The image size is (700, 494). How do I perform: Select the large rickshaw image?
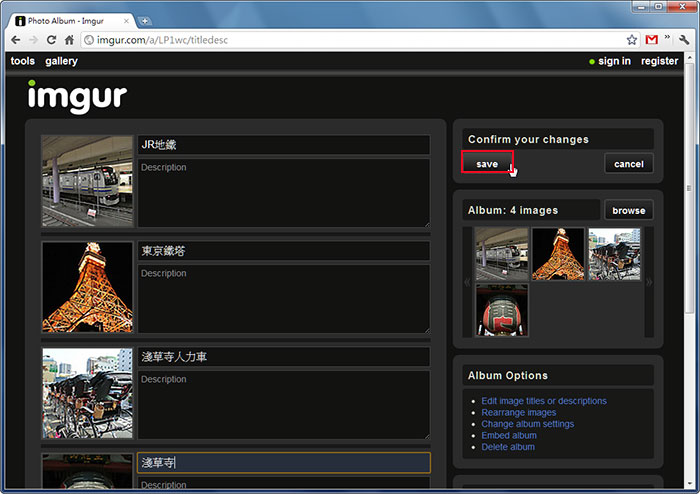pyautogui.click(x=88, y=393)
